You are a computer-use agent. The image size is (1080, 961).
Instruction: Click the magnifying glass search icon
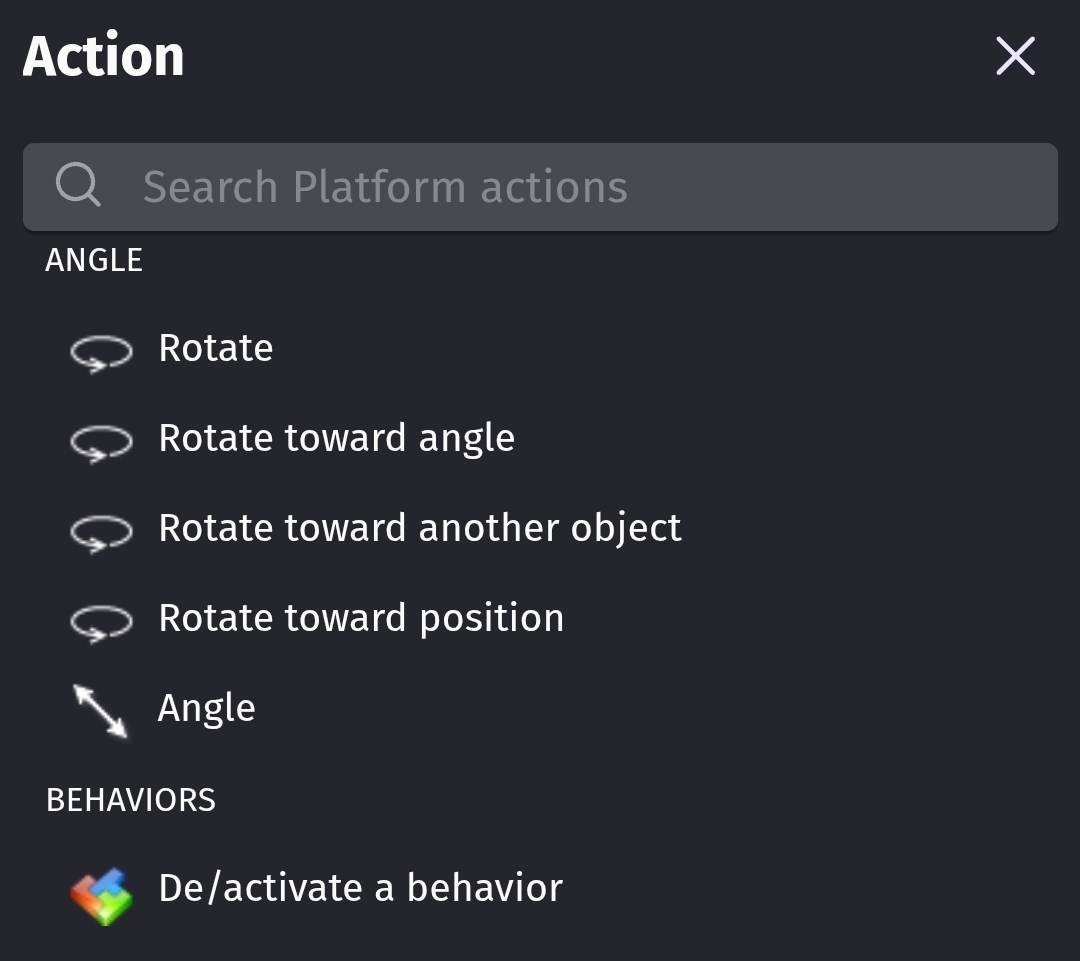pyautogui.click(x=78, y=186)
